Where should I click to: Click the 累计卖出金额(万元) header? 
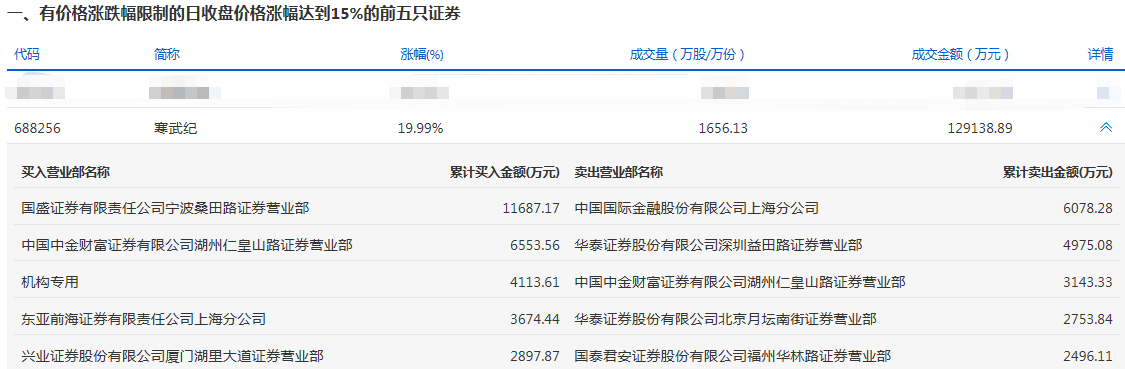[x=1058, y=172]
